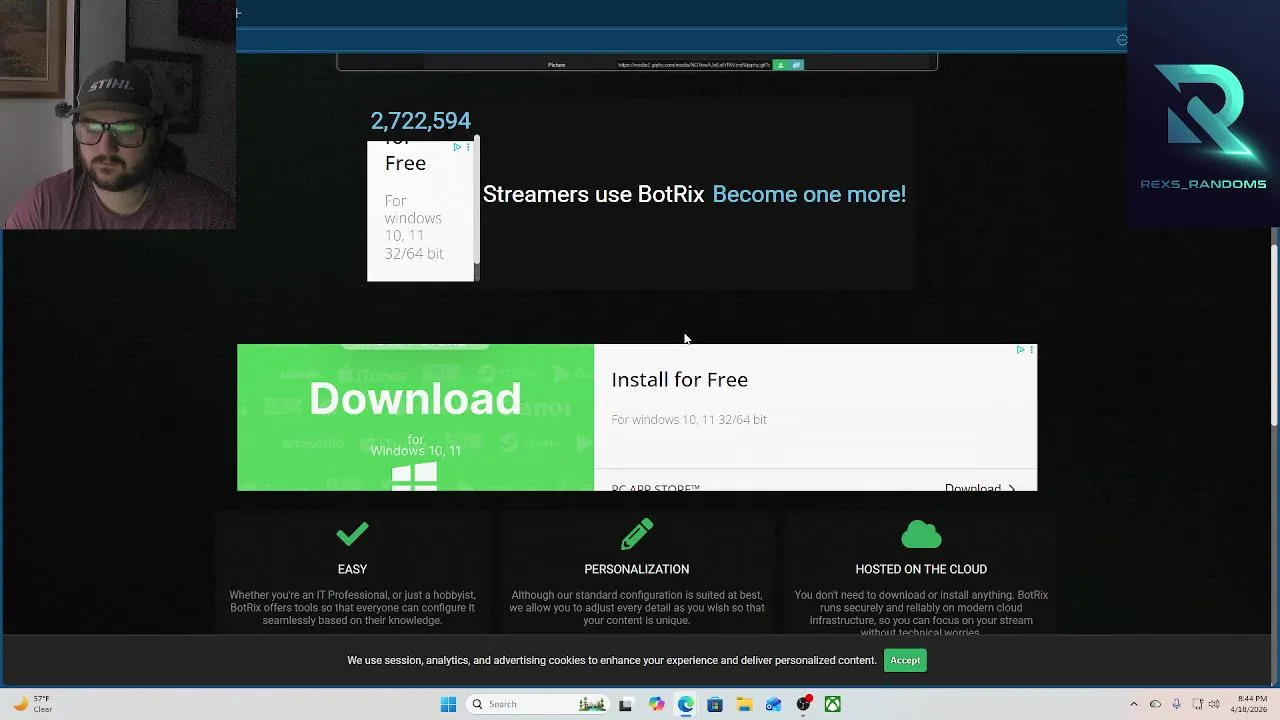Click the HOSTED ON THE CLOUD heading
The image size is (1280, 720).
[921, 569]
